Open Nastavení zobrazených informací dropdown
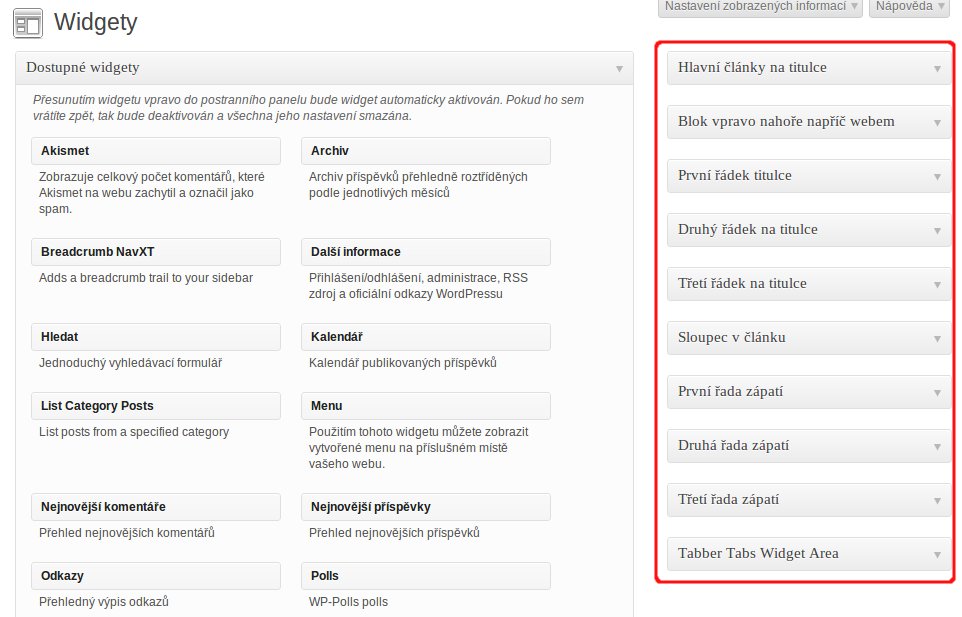This screenshot has width=962, height=617. pos(759,7)
